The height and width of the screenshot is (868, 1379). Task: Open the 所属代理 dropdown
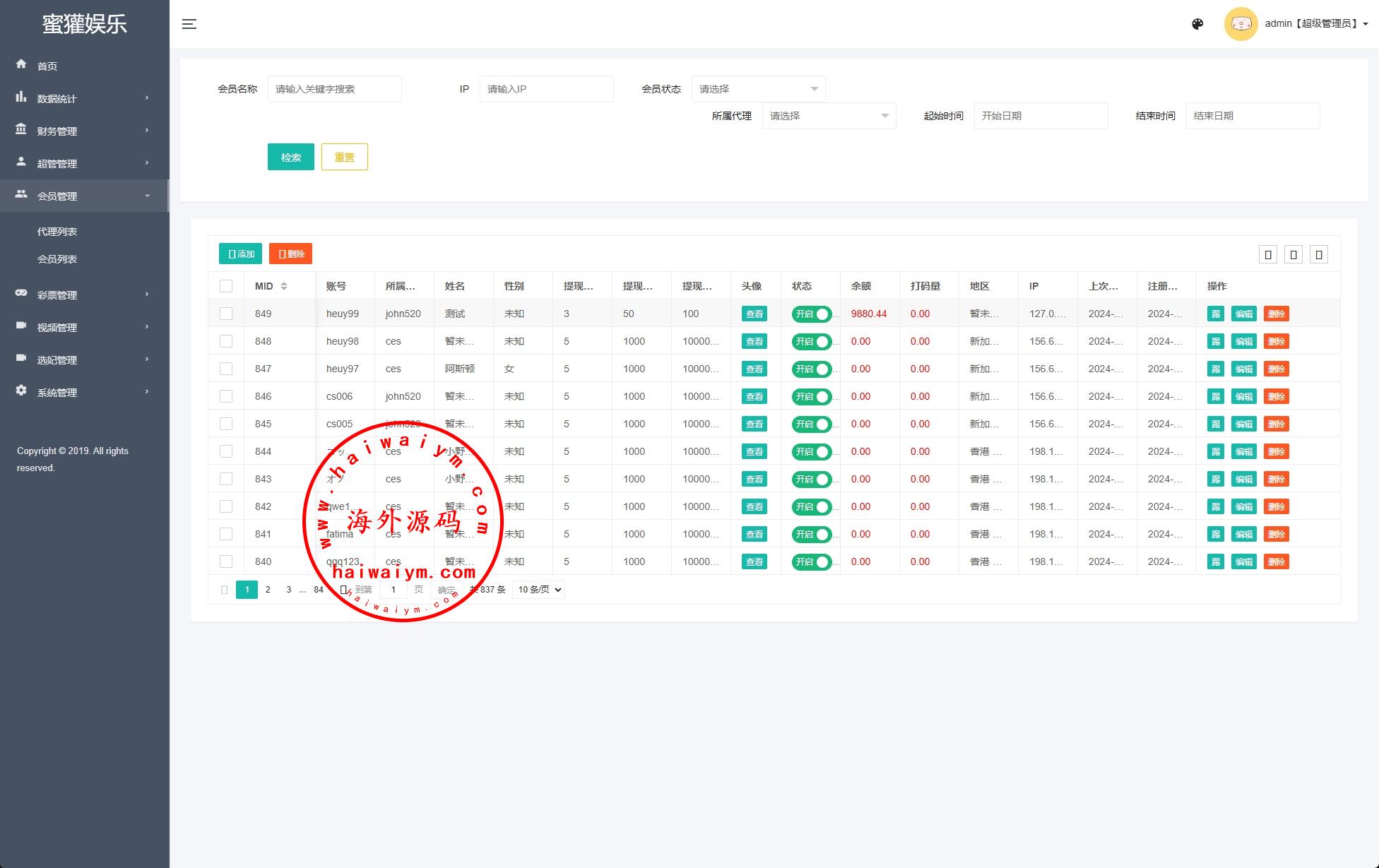pos(829,116)
